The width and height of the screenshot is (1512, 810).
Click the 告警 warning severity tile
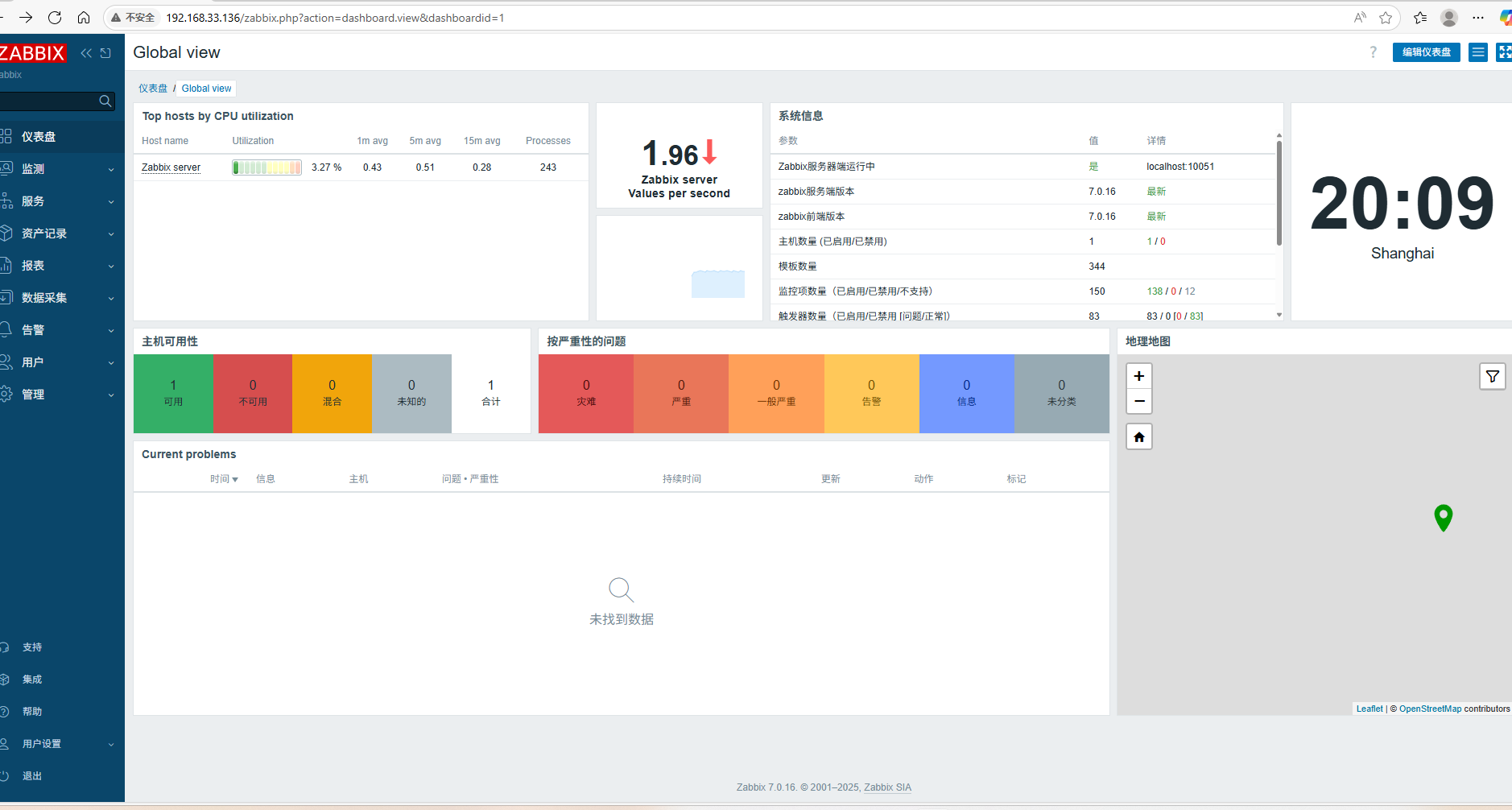[x=871, y=394]
